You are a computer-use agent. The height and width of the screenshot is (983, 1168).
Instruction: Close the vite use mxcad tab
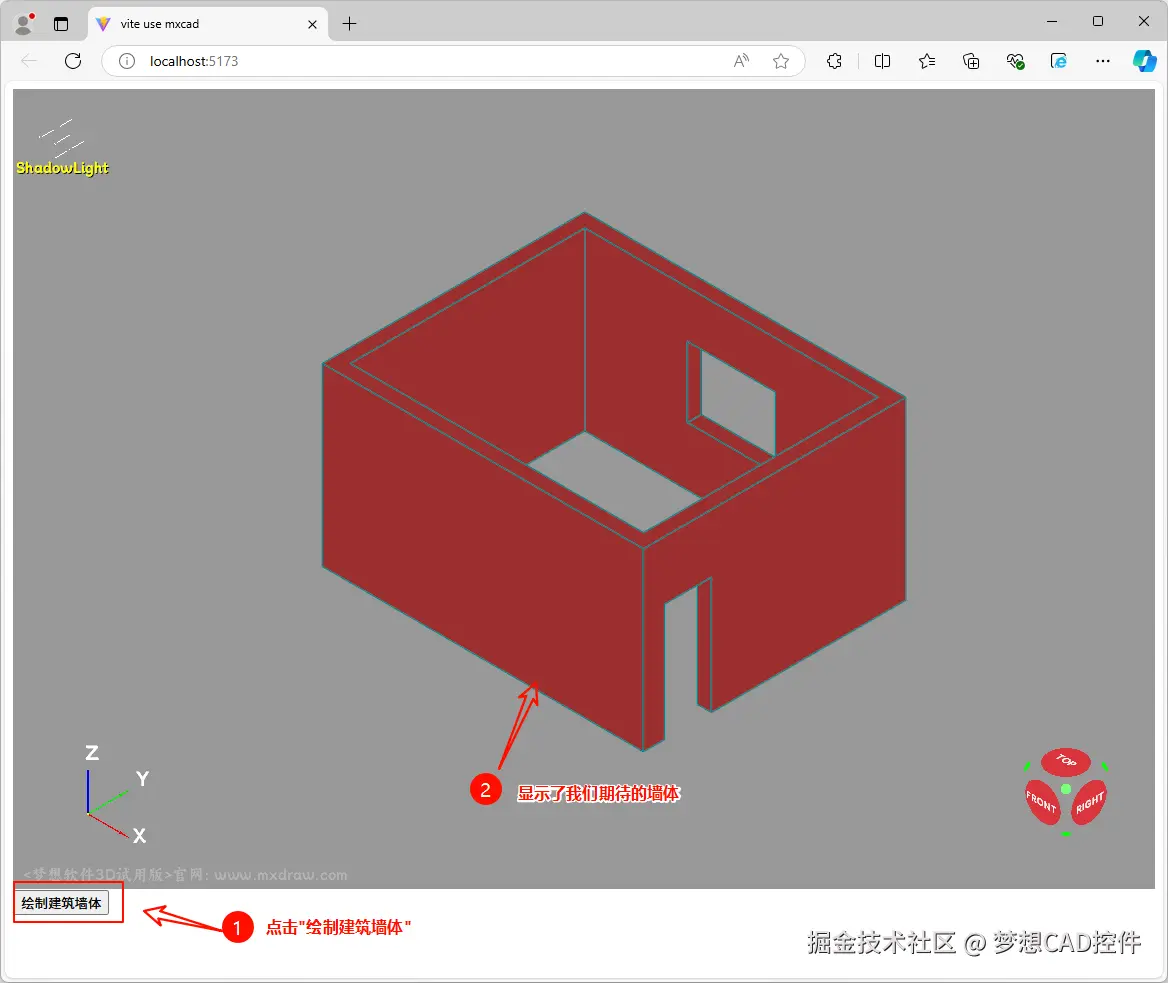pyautogui.click(x=312, y=24)
